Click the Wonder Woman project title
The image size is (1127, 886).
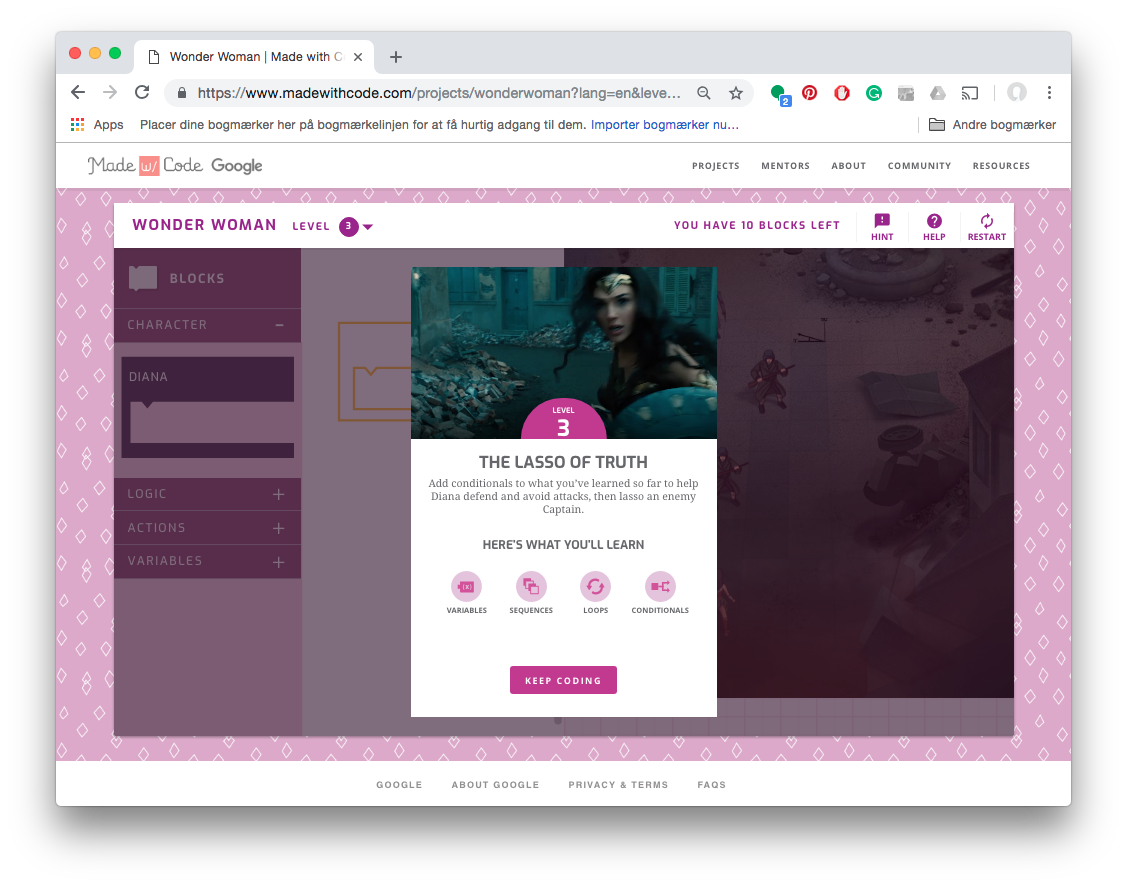tap(204, 225)
